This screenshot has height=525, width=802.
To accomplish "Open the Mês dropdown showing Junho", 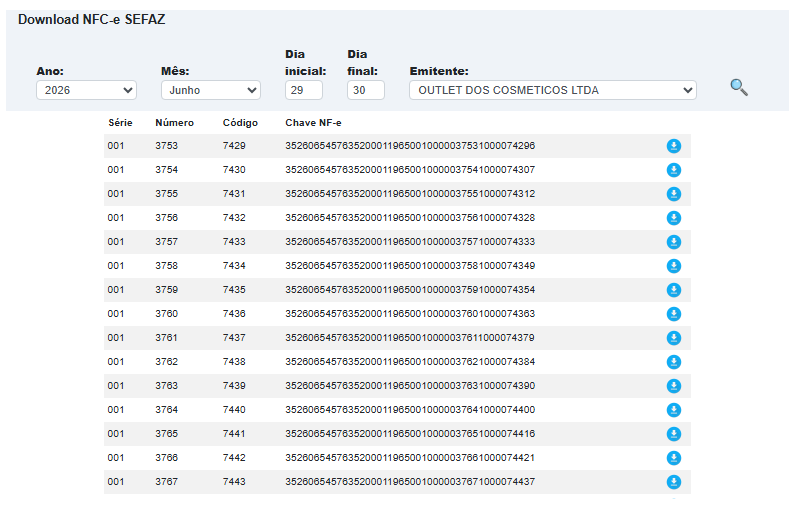I will 211,90.
